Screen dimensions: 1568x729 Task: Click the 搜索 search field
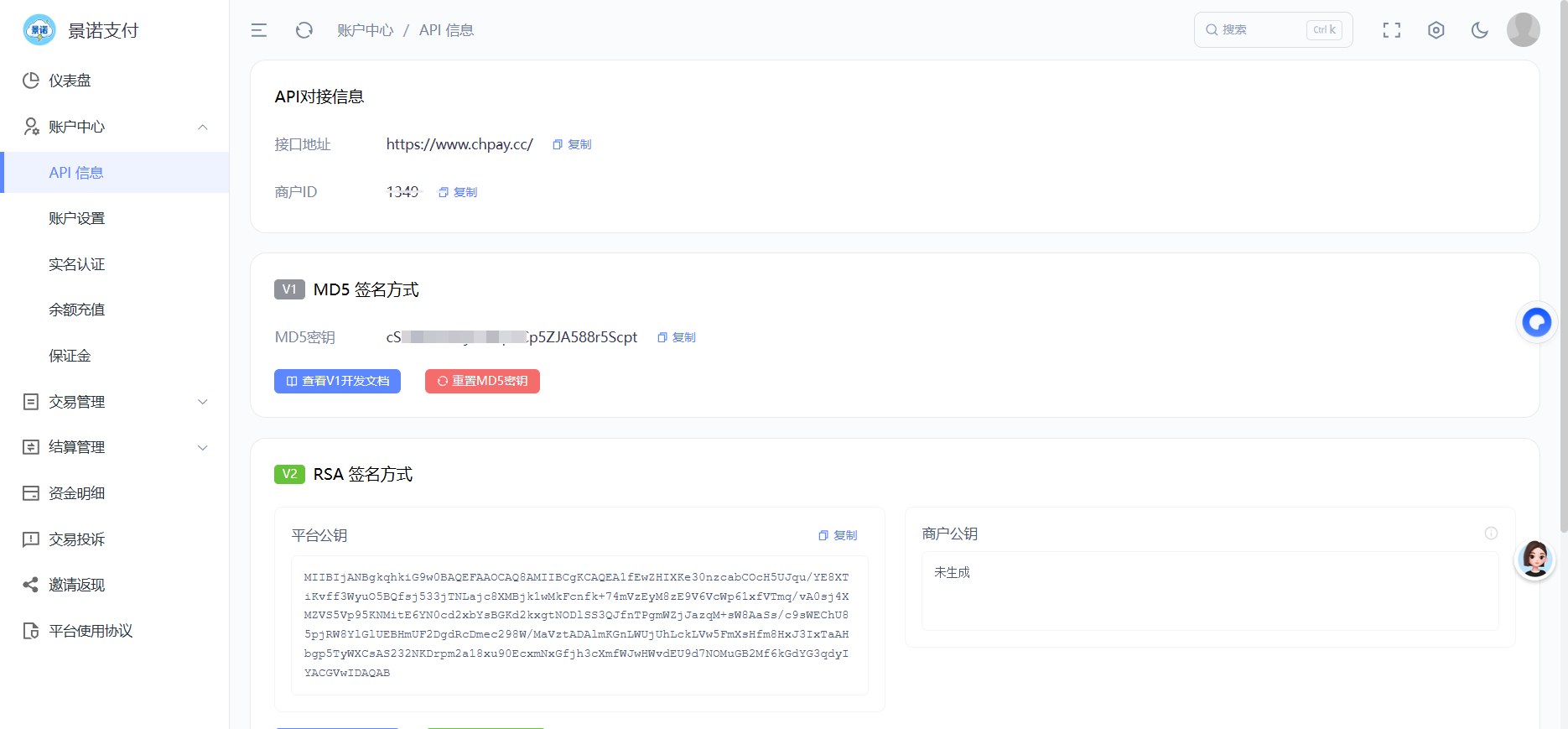1273,30
